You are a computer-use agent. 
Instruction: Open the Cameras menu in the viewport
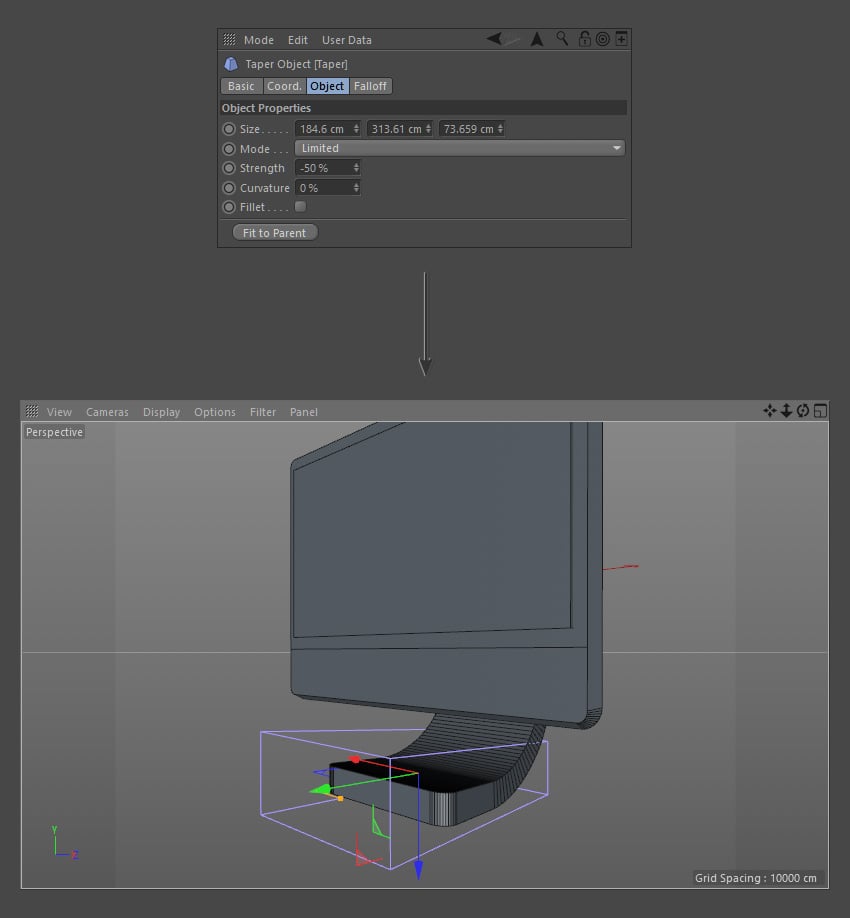click(x=107, y=411)
